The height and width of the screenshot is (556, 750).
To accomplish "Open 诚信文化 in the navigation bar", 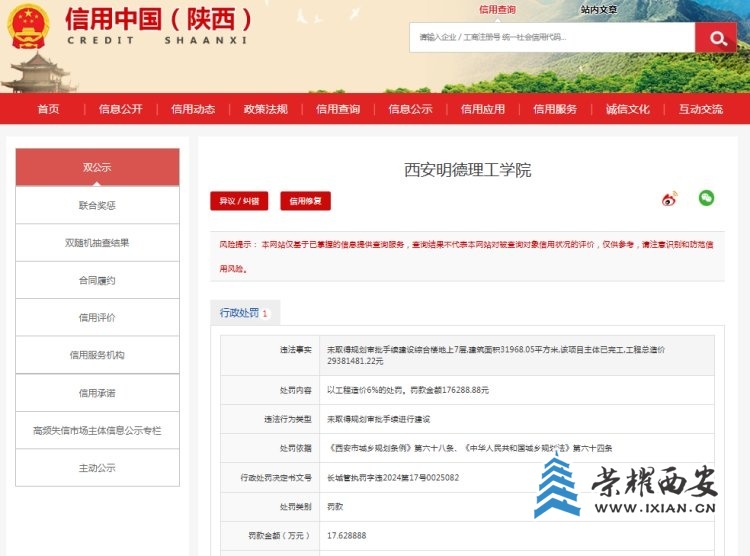I will click(628, 109).
